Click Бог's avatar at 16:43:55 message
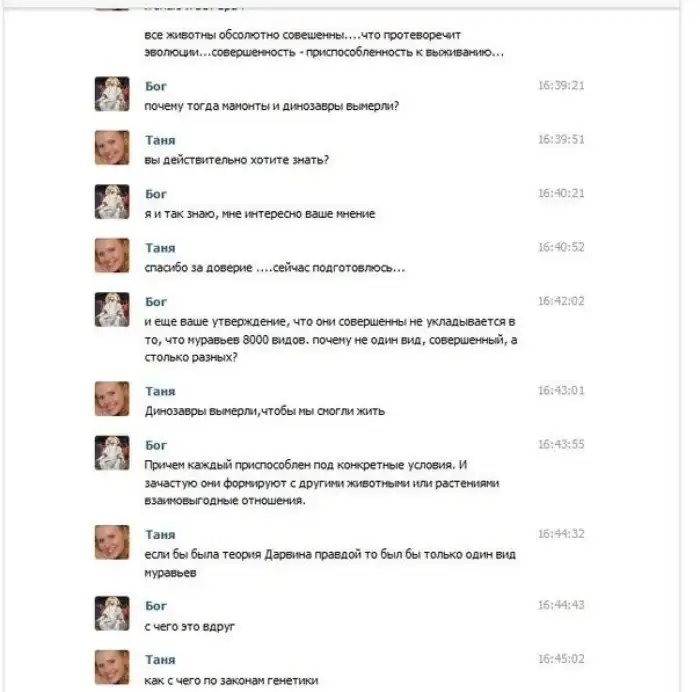The height and width of the screenshot is (692, 700). (112, 453)
